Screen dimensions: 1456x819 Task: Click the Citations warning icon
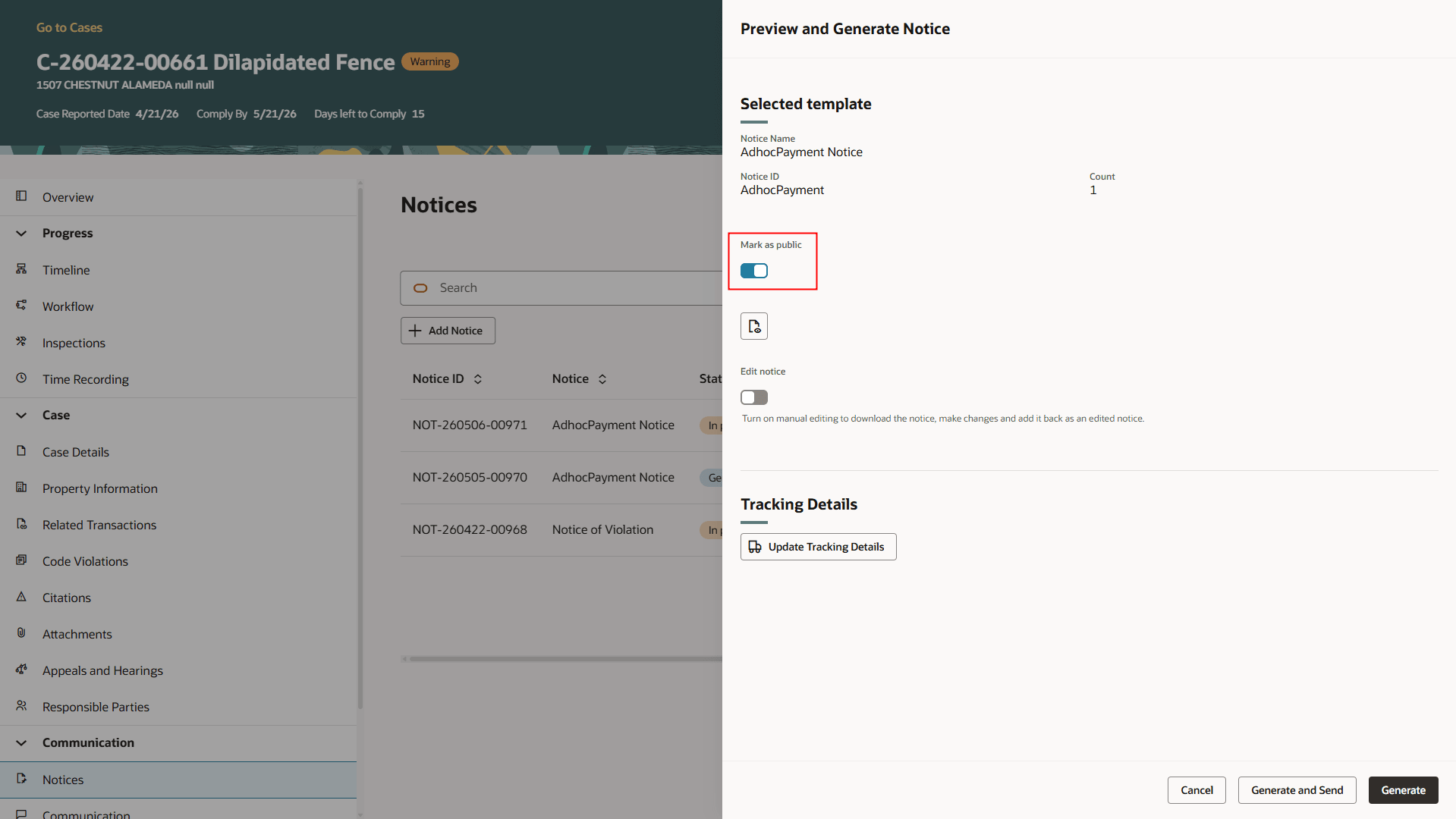[21, 597]
